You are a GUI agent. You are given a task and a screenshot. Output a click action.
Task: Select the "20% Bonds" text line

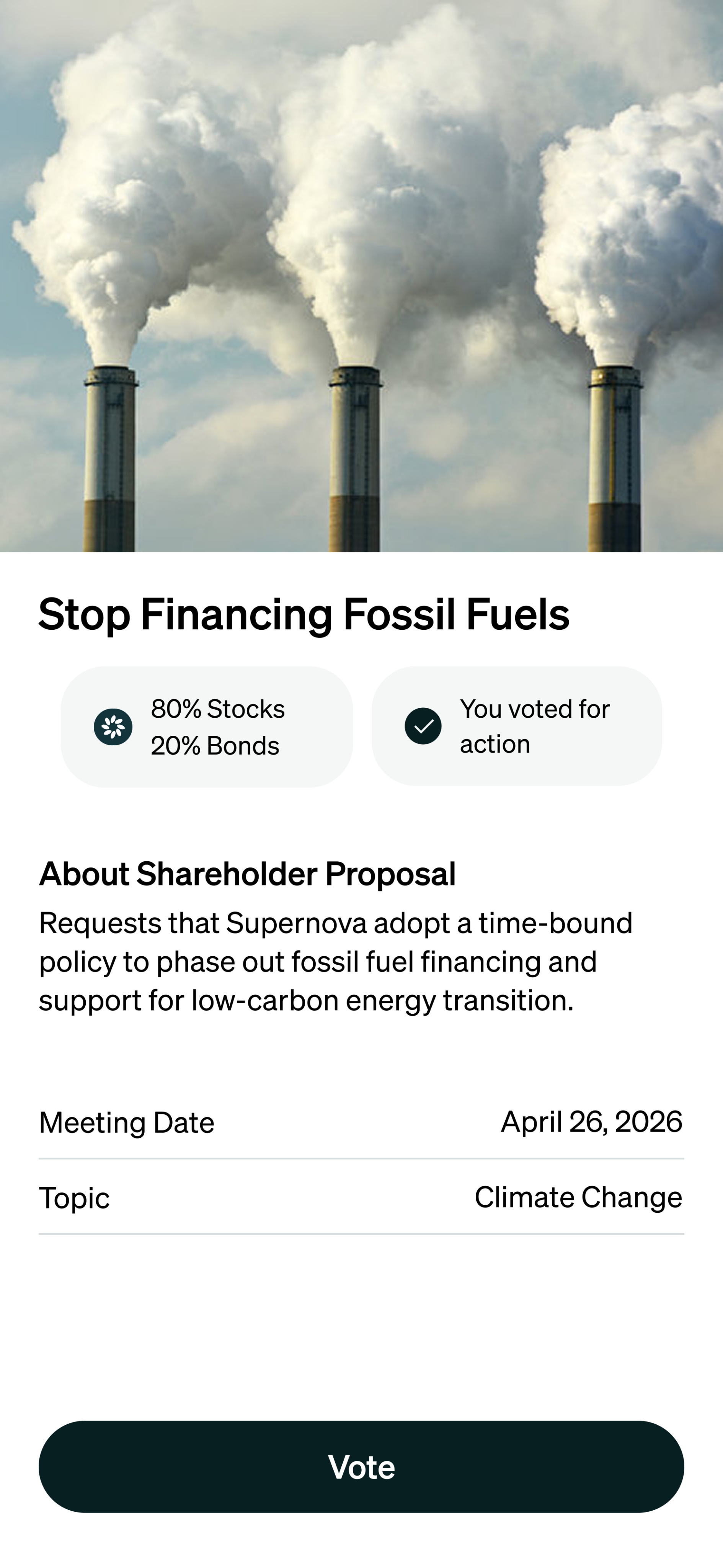click(215, 746)
